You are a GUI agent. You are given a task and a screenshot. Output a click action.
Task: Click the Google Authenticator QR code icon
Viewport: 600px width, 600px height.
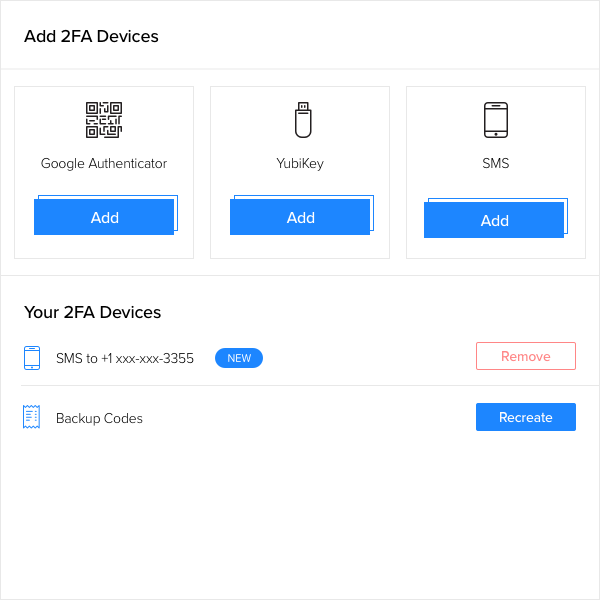point(104,120)
